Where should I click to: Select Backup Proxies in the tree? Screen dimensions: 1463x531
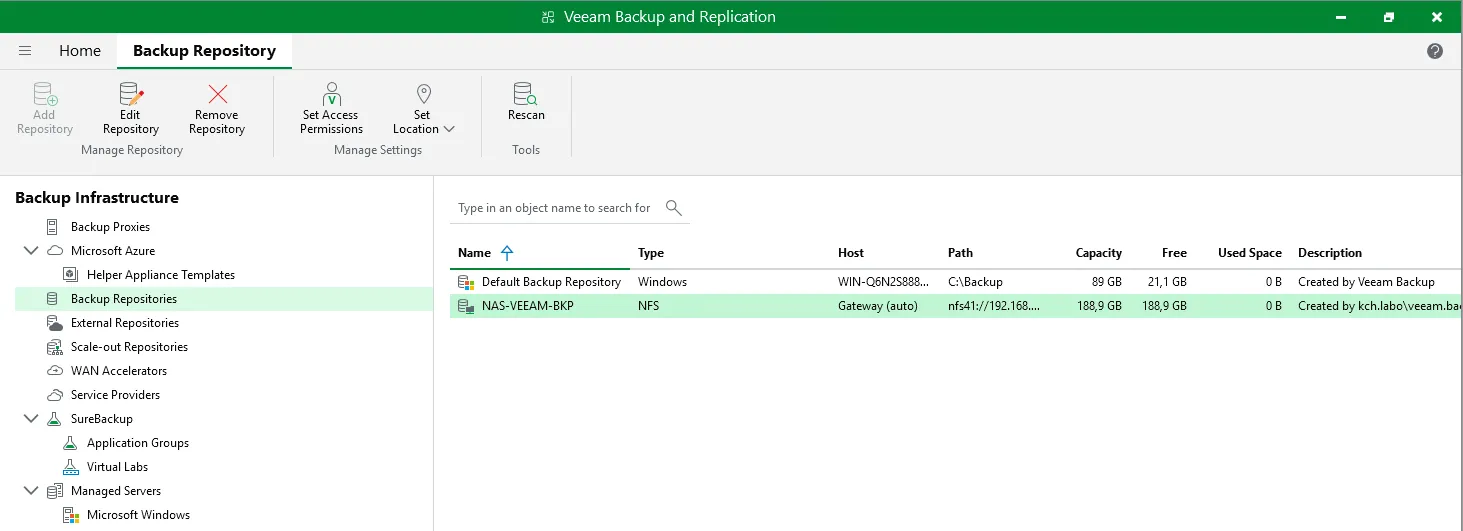110,227
